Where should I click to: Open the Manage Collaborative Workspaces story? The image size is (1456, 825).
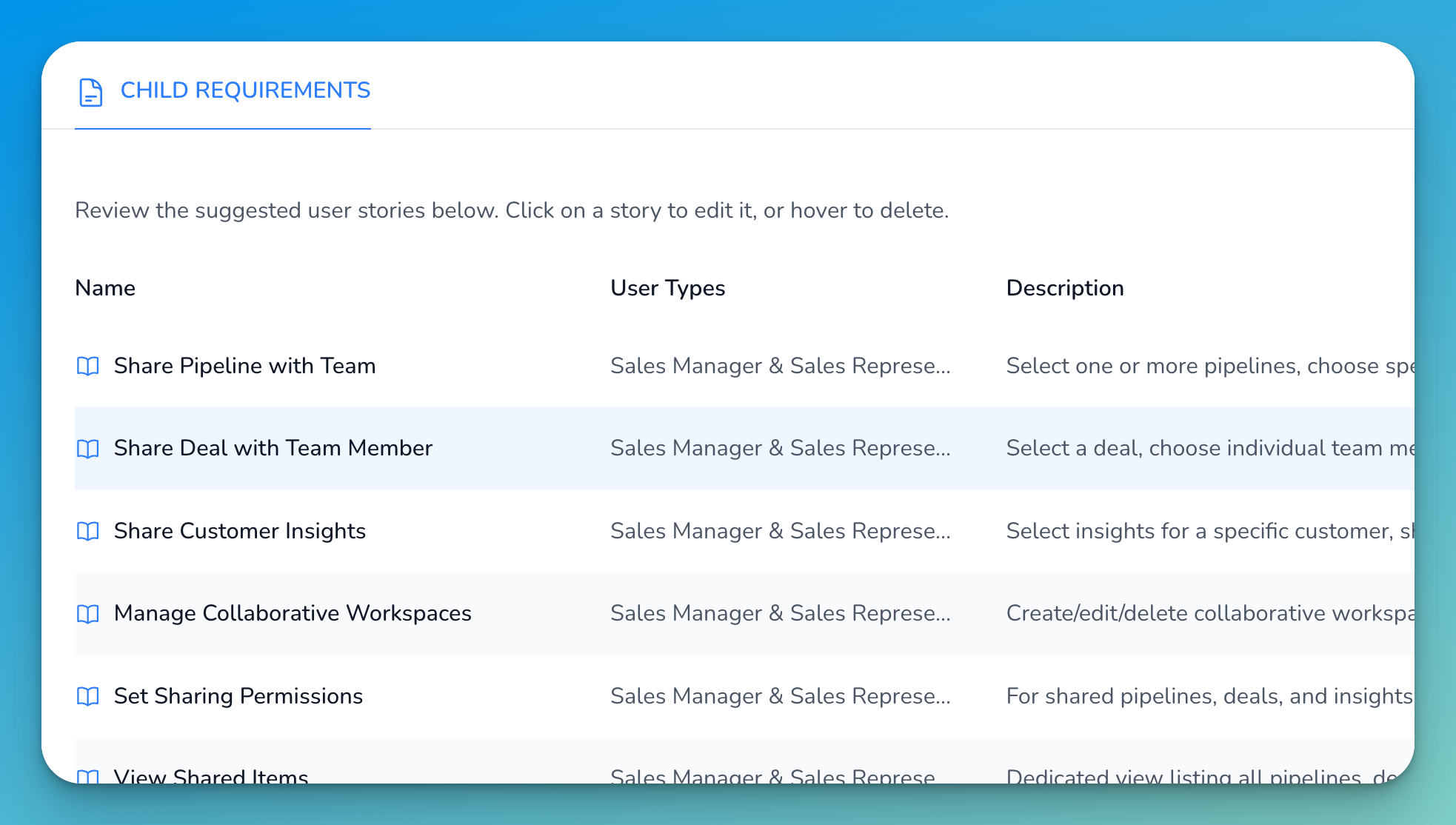coord(292,614)
